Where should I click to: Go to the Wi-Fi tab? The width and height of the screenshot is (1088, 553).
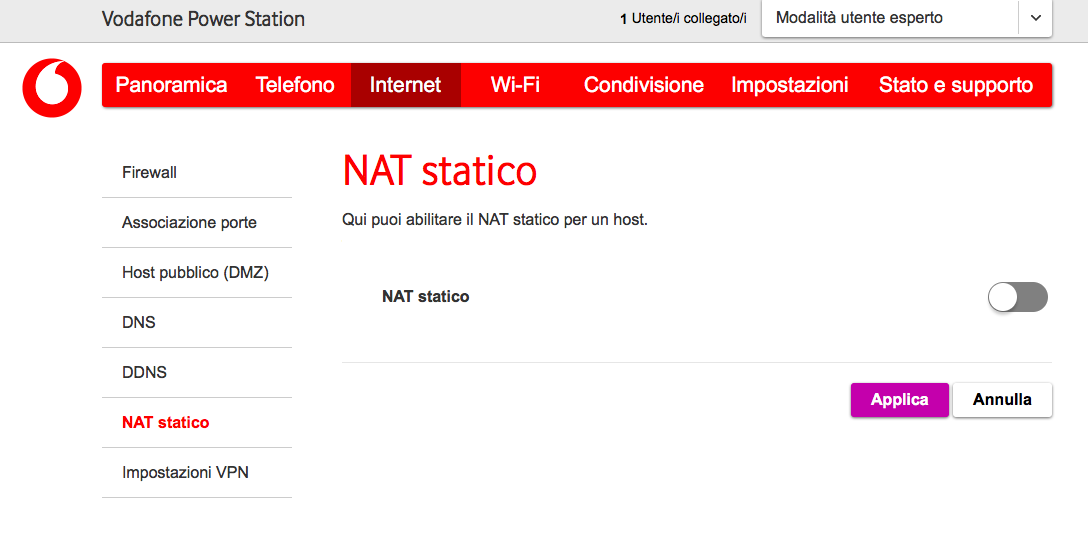(x=515, y=85)
